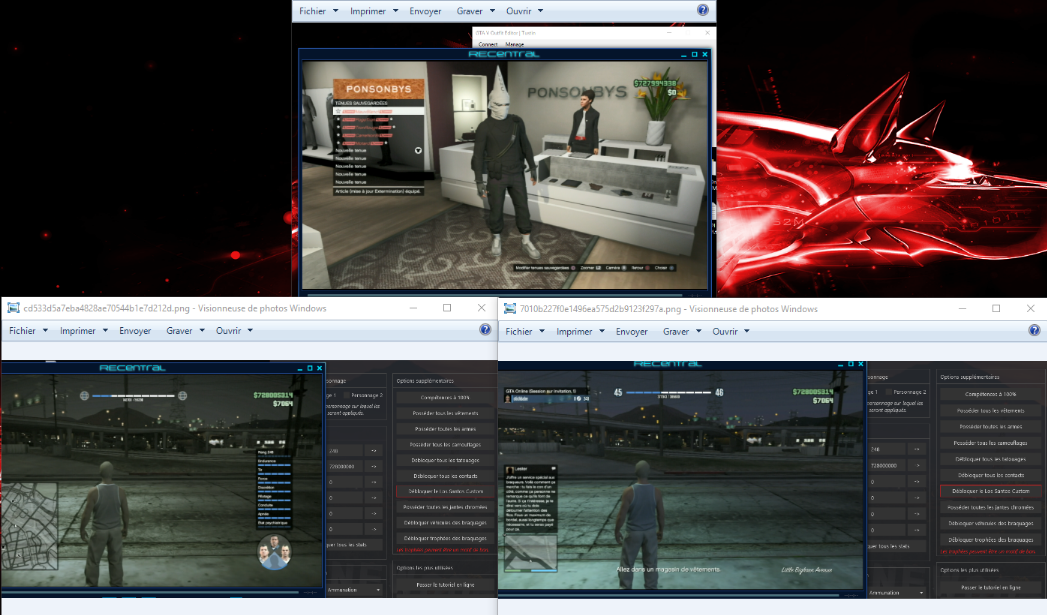The height and width of the screenshot is (615, 1047).
Task: Click Envoyer in the cd533d5a window
Action: (x=135, y=331)
